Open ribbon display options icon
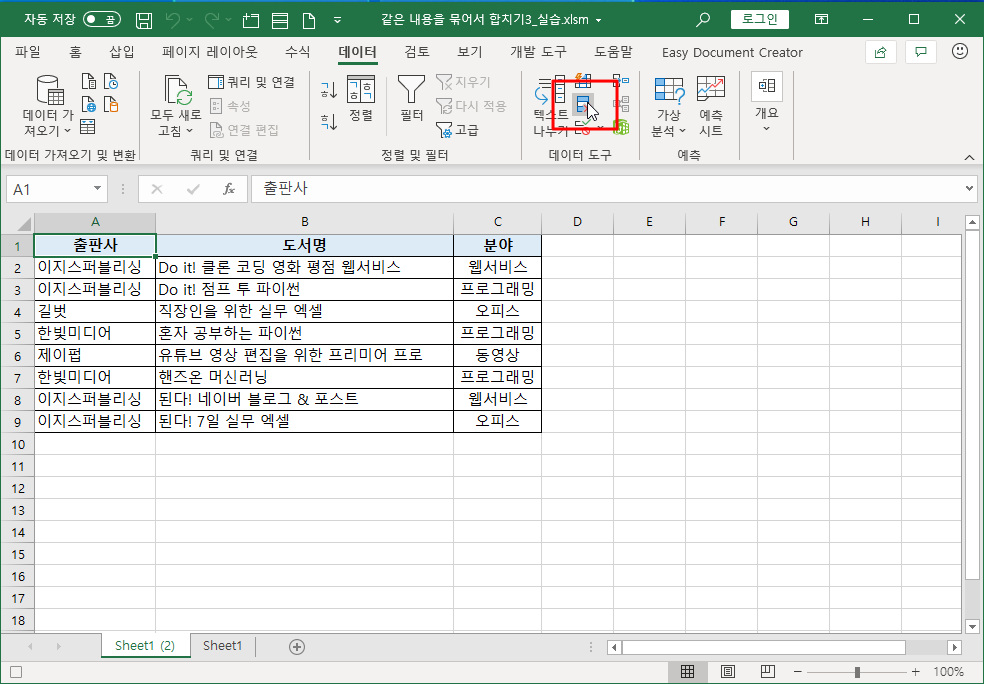 821,19
